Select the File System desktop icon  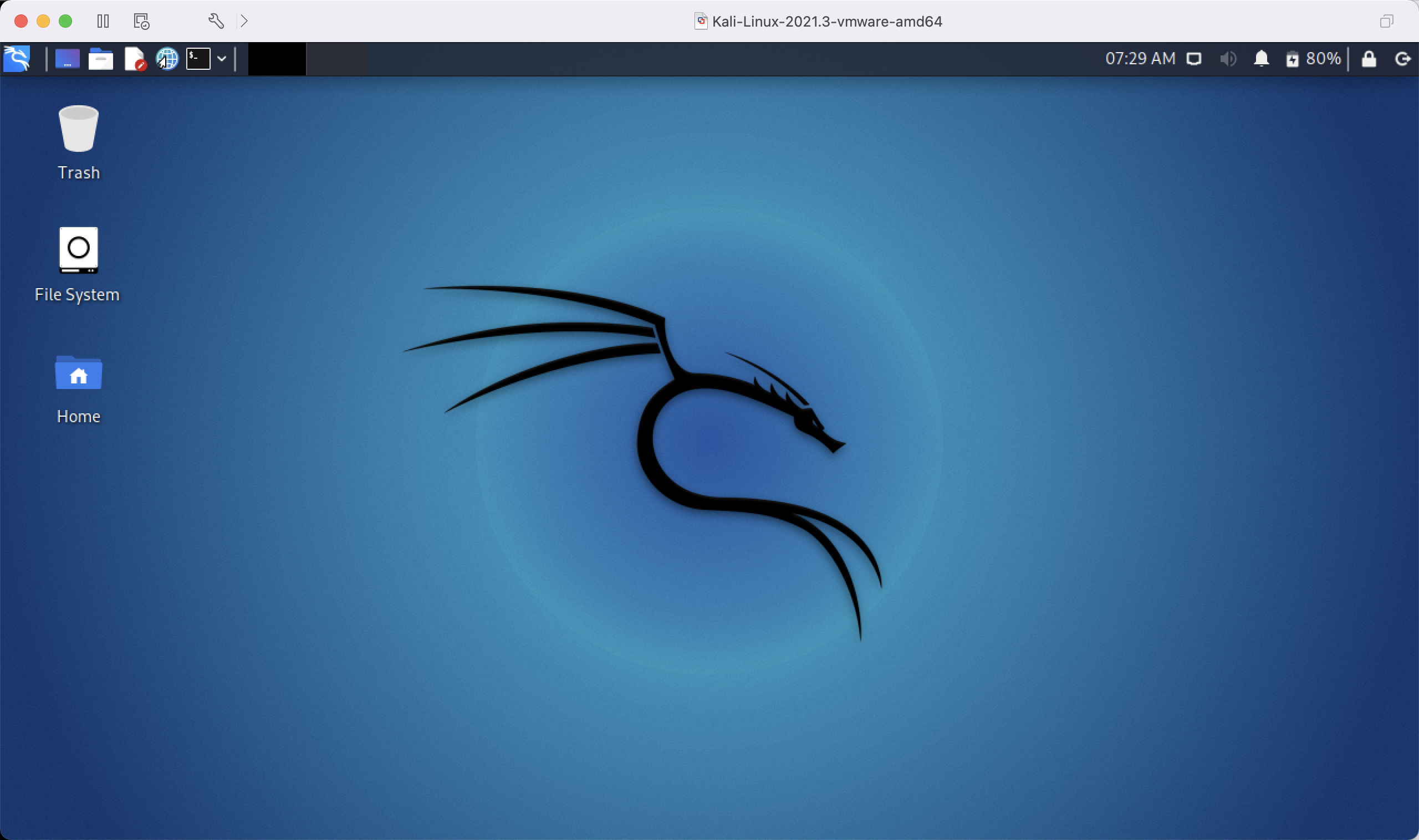[79, 250]
